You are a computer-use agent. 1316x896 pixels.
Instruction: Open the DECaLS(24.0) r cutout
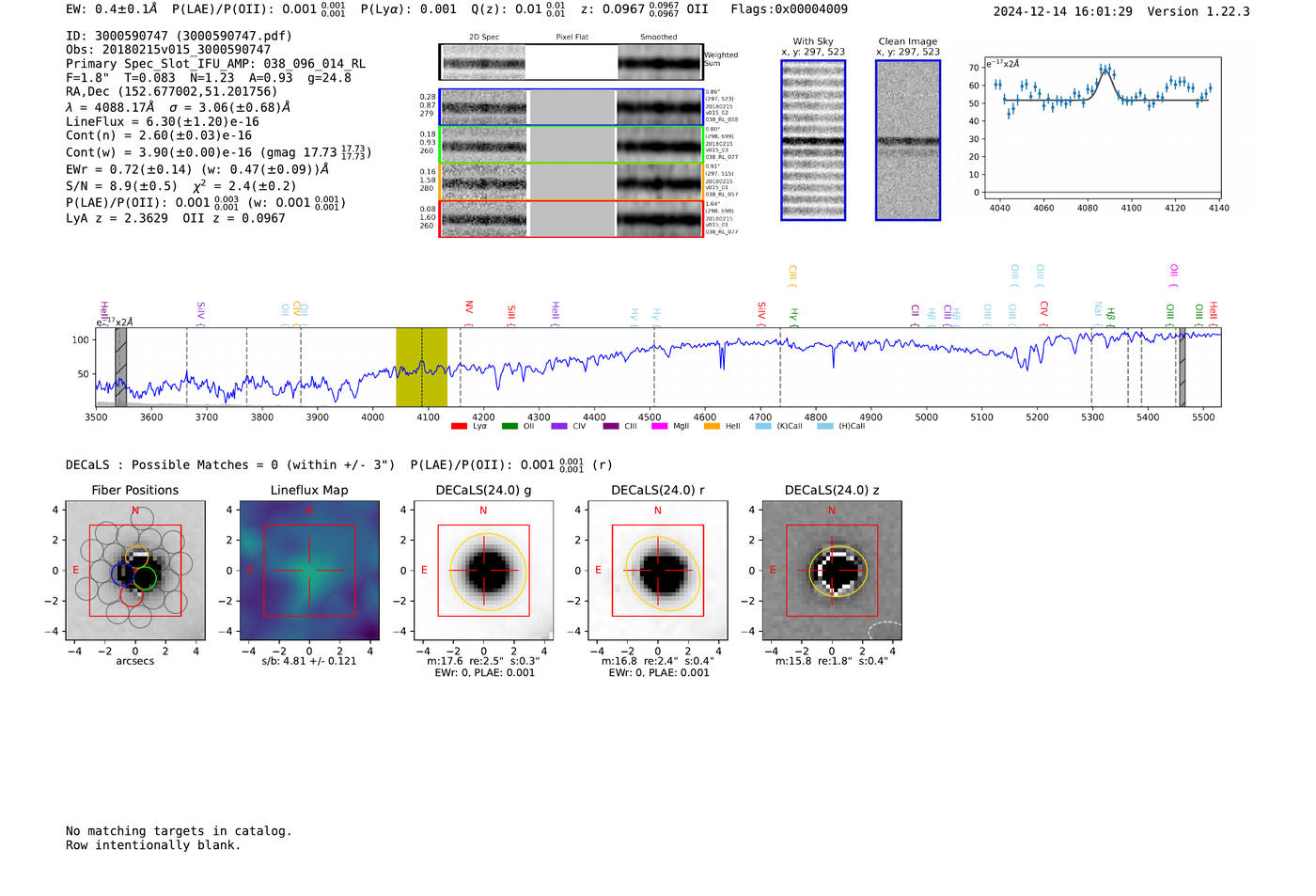(x=658, y=571)
